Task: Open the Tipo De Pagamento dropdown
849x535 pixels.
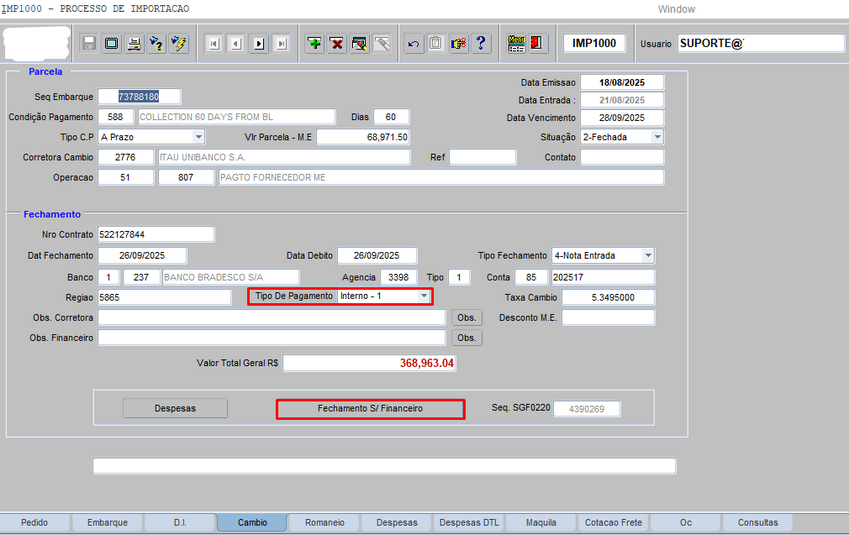Action: click(424, 296)
